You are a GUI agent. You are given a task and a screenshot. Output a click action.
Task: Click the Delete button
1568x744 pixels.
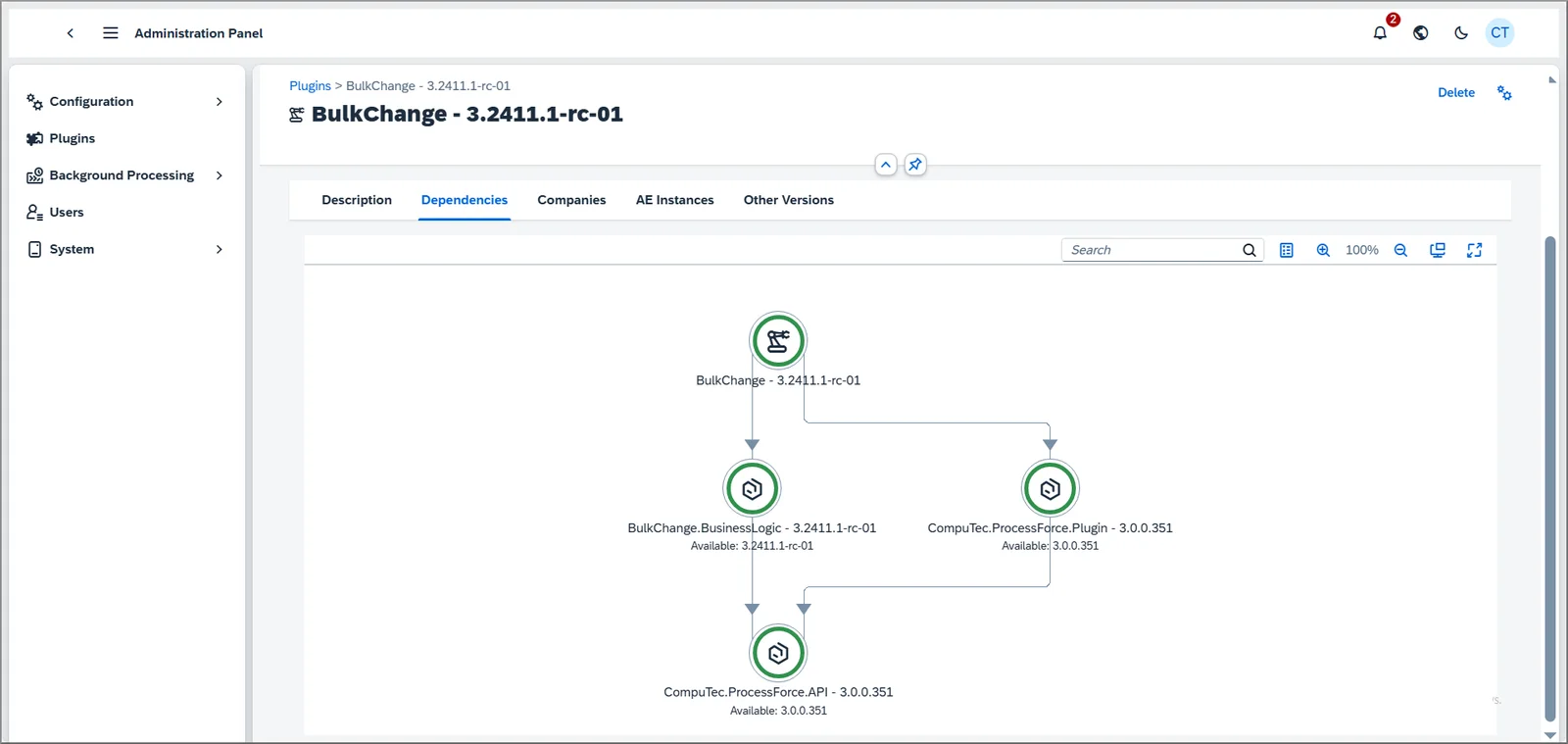click(x=1456, y=93)
